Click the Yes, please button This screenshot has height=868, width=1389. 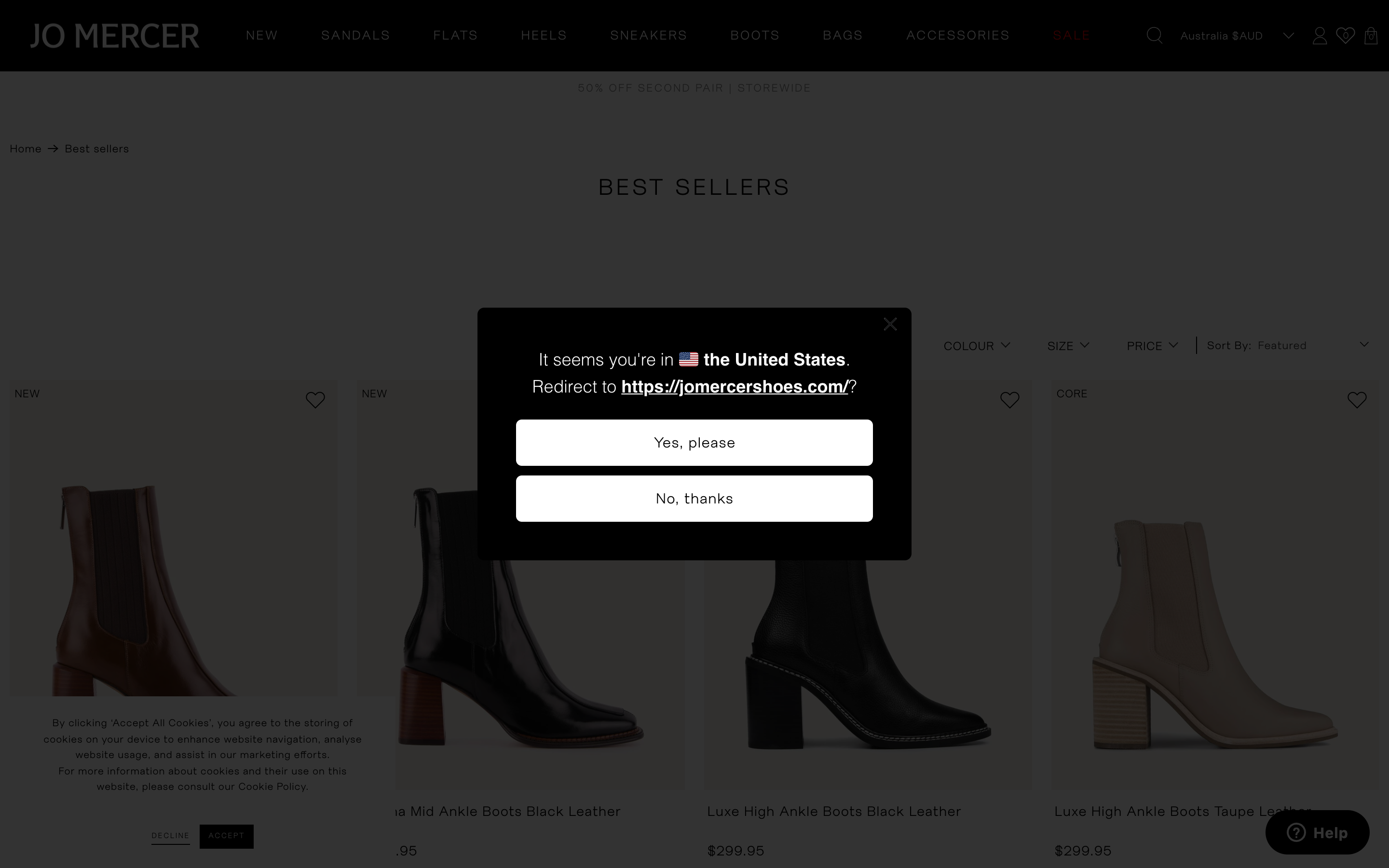coord(694,443)
